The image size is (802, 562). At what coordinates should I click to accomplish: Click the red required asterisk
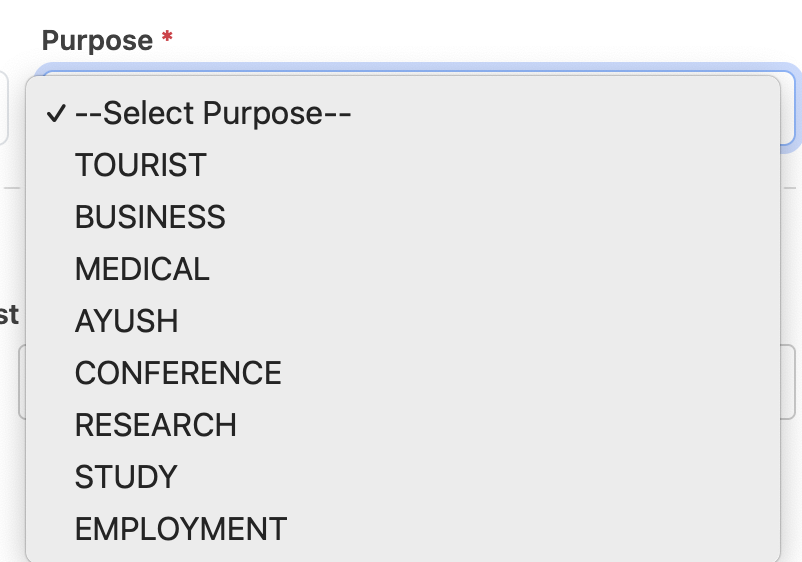pos(167,39)
